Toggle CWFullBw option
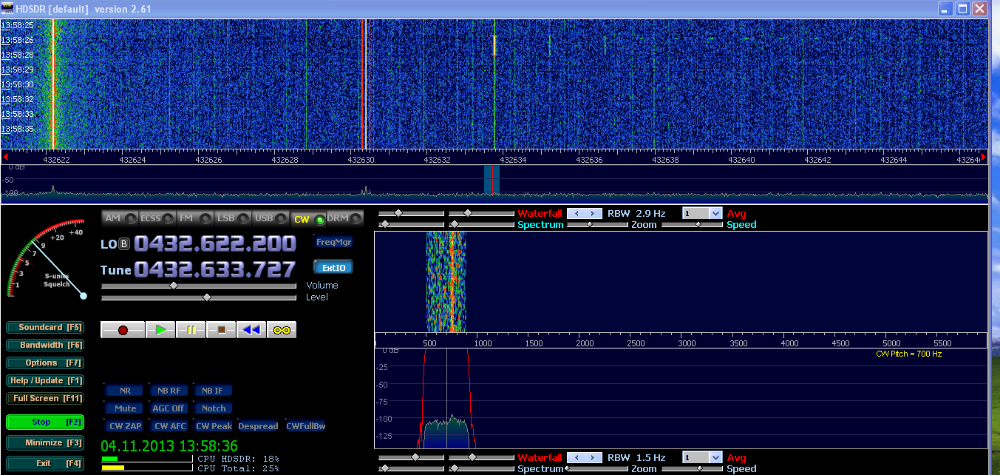1000x475 pixels. (305, 426)
